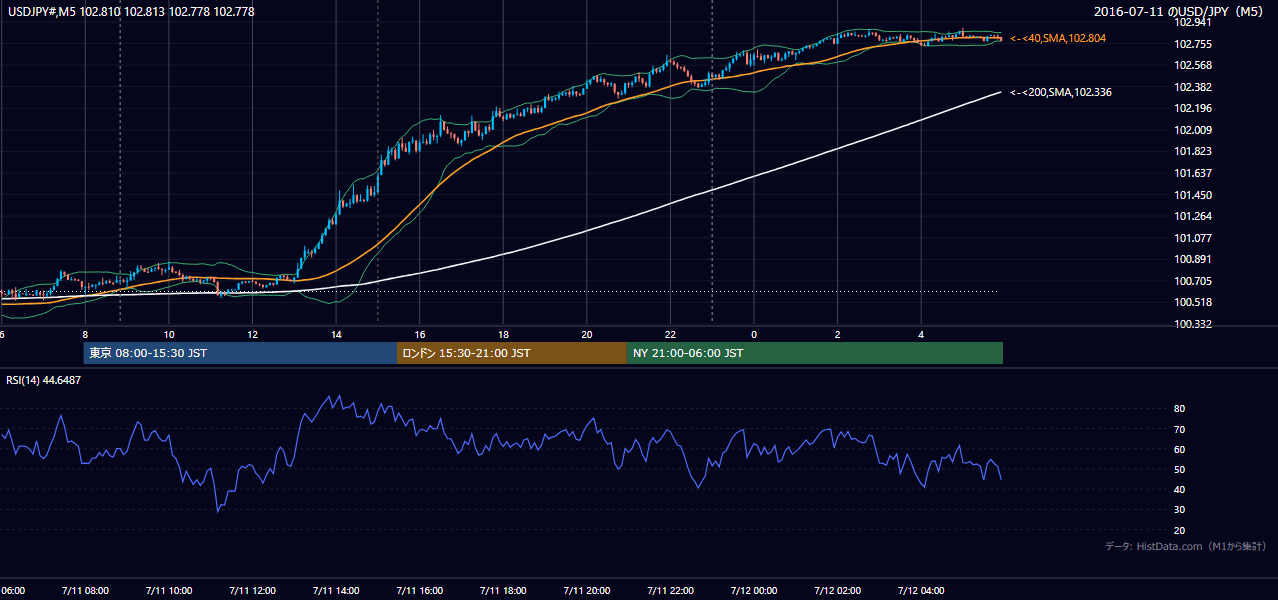
Task: Click the 7/12 02:00 bottom time label
Action: [838, 590]
